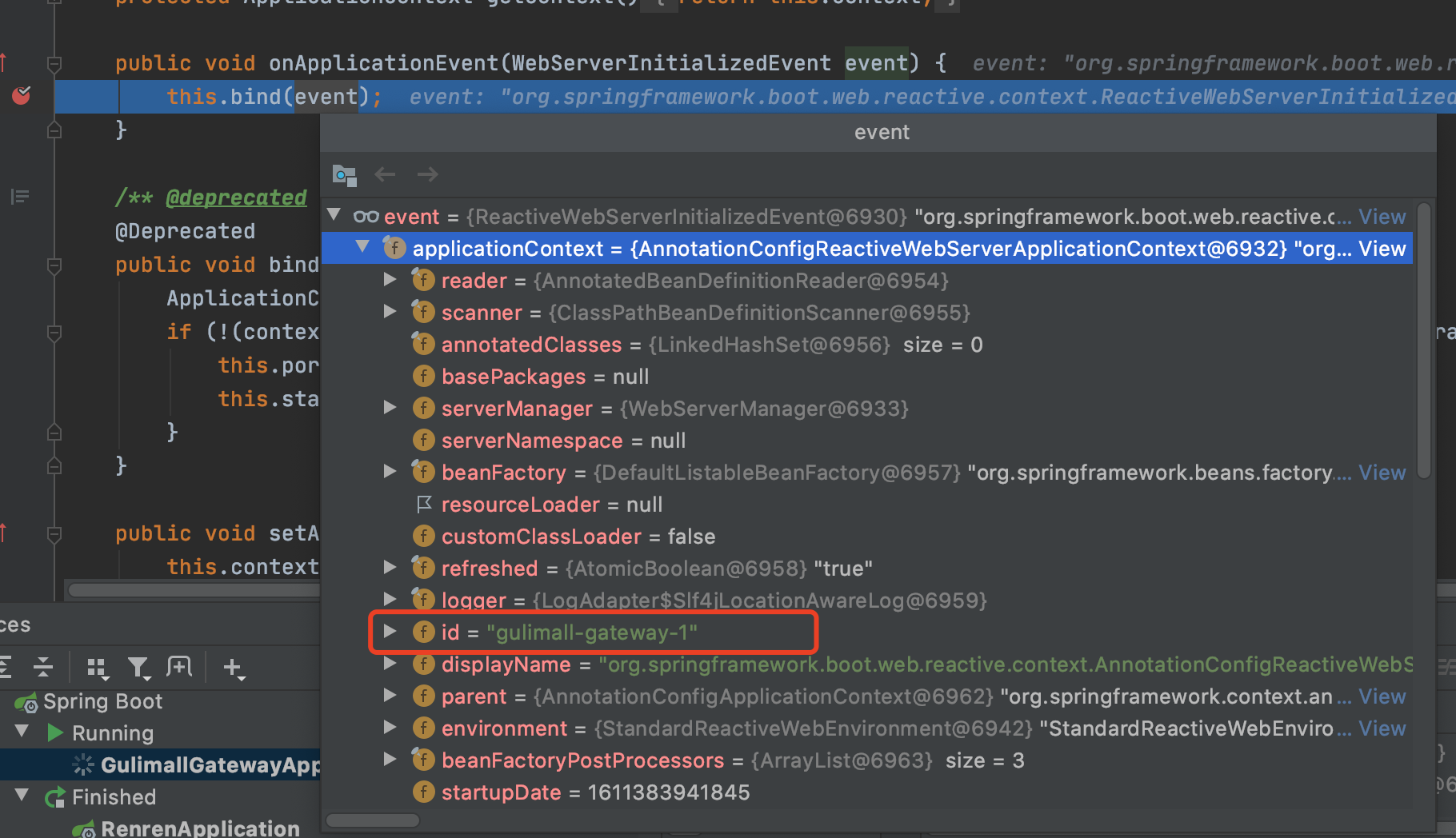Viewport: 1456px width, 838px height.
Task: Toggle the breakpoint on this.bind(event) line
Action: pos(22,96)
